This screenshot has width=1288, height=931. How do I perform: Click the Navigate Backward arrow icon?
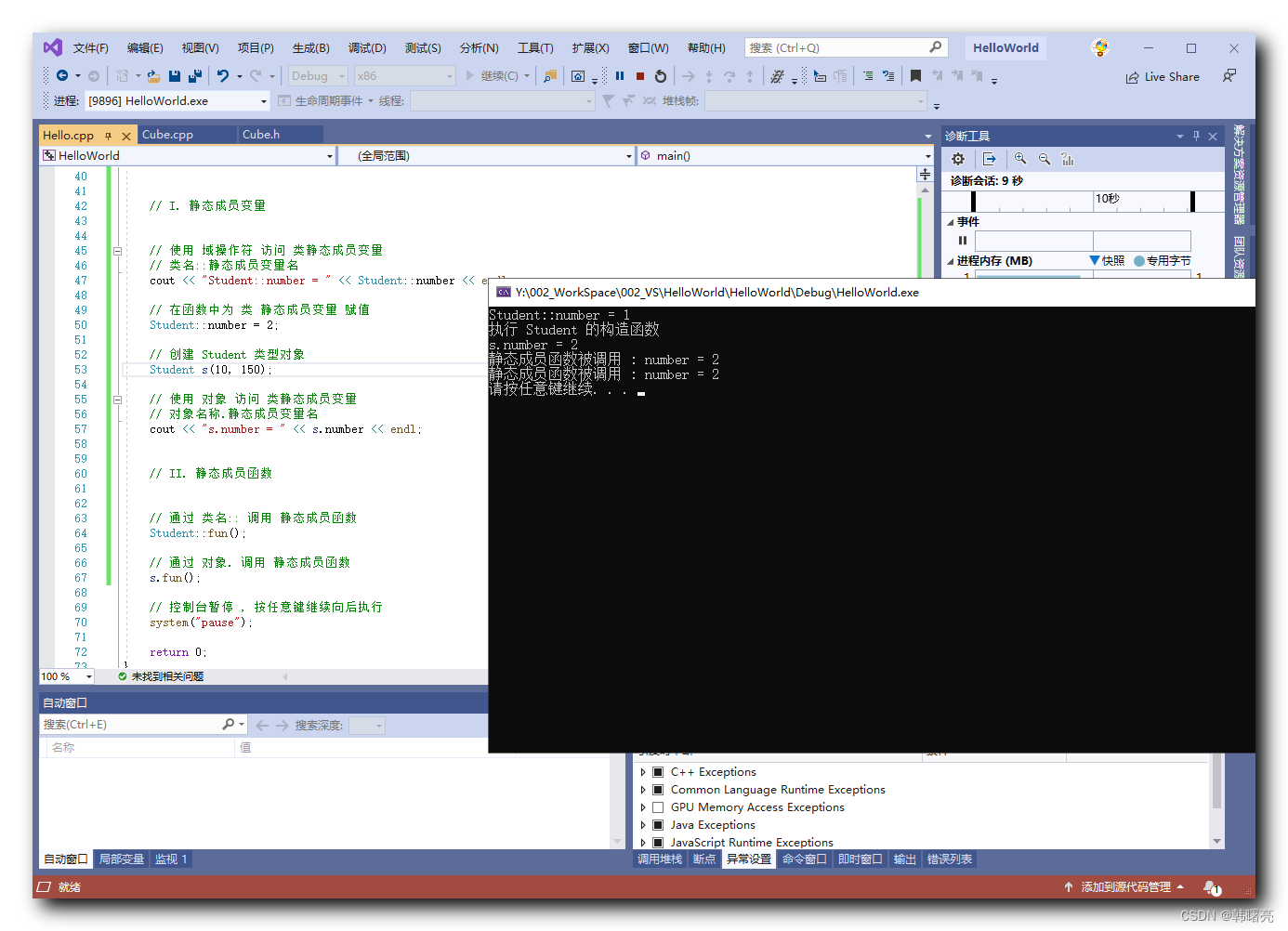pyautogui.click(x=62, y=76)
